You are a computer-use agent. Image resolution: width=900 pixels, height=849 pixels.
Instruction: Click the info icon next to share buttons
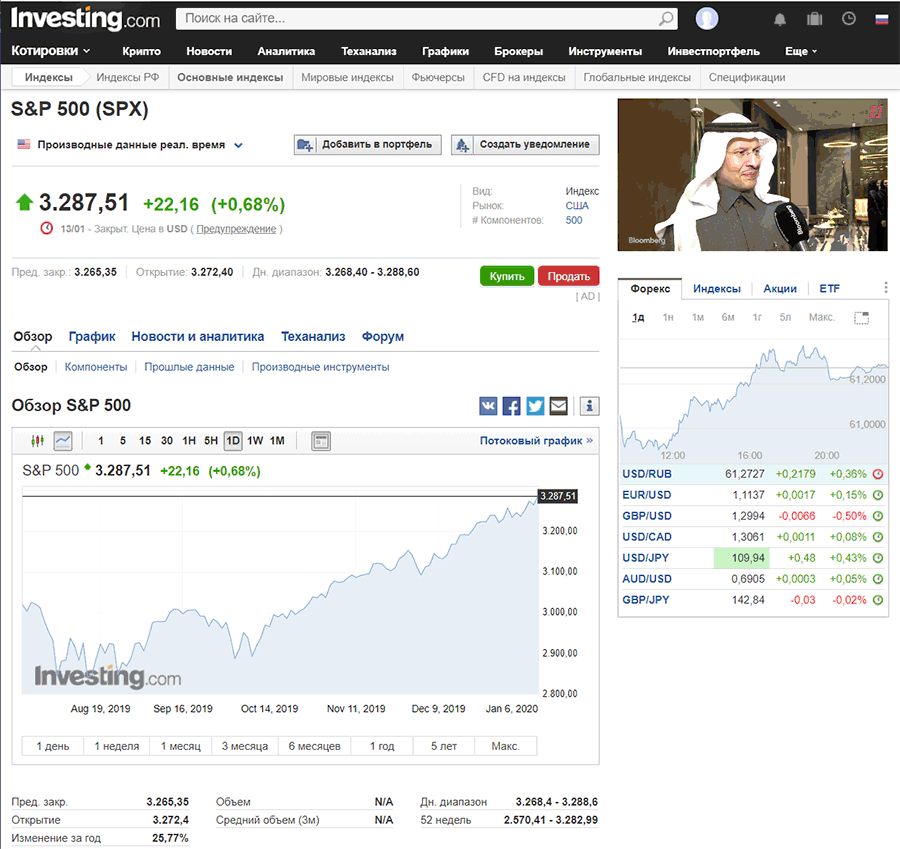[x=589, y=406]
